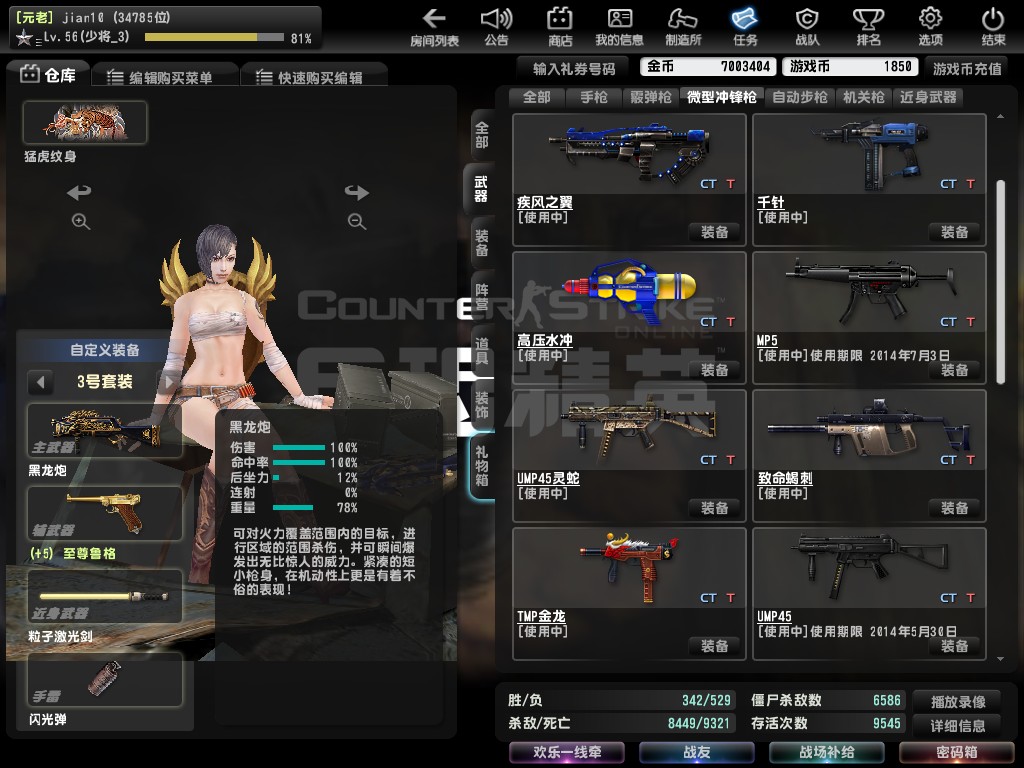1024x768 pixels.
Task: Filter weapons by 近身武器 melee
Action: [928, 97]
